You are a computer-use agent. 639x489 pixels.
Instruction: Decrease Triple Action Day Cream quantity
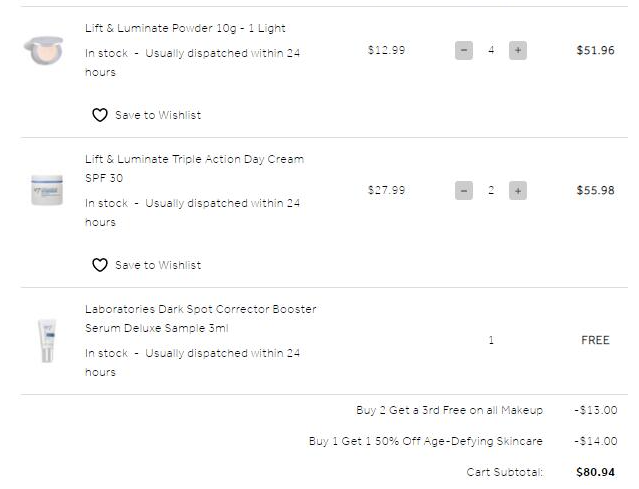[x=464, y=191]
